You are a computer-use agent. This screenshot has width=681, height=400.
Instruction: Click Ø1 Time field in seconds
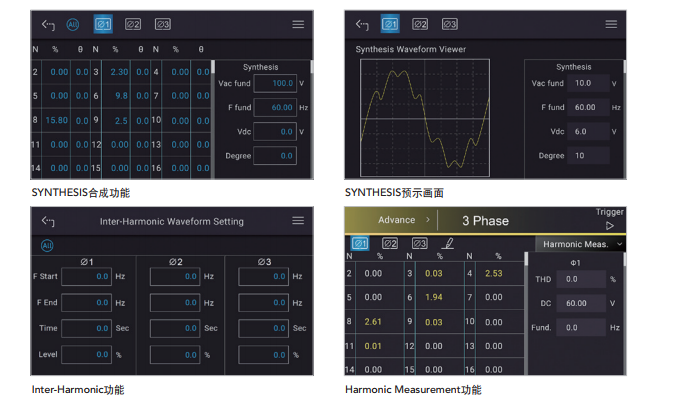pyautogui.click(x=86, y=328)
